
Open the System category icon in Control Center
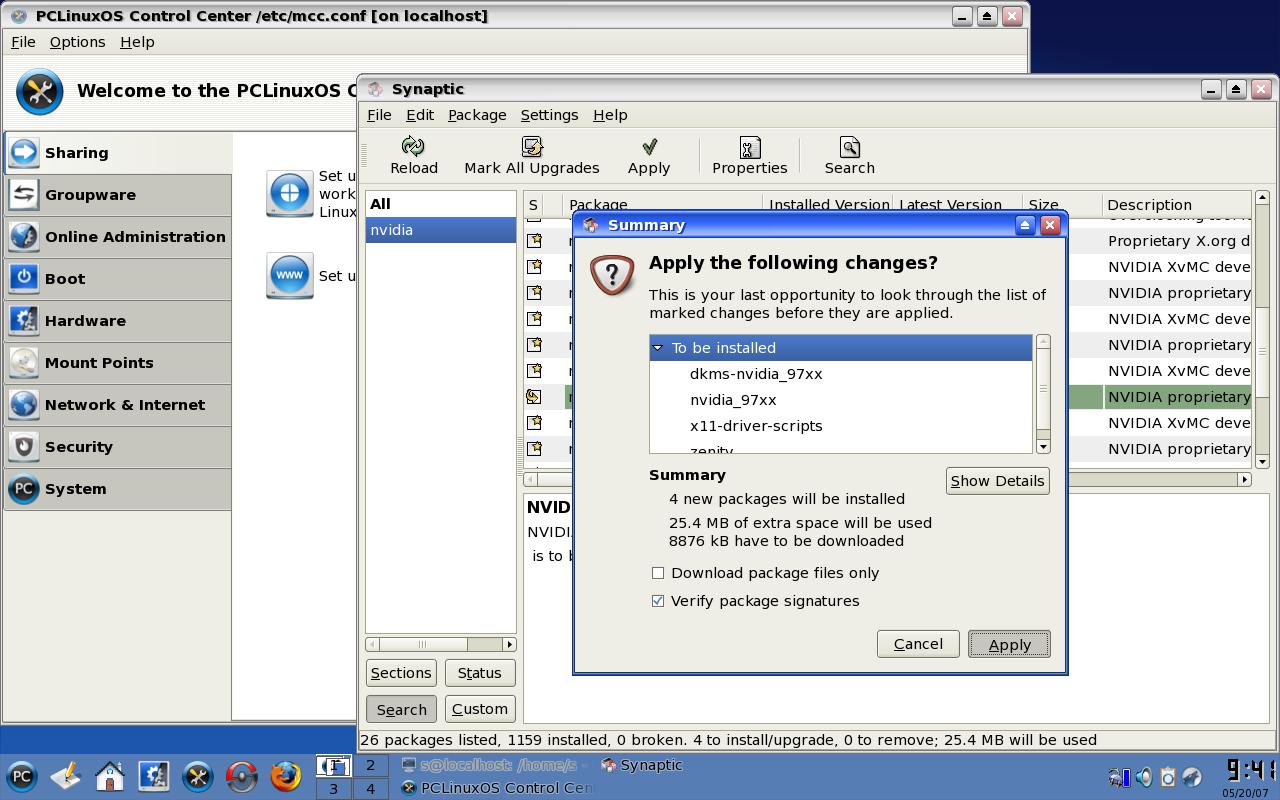click(x=24, y=489)
